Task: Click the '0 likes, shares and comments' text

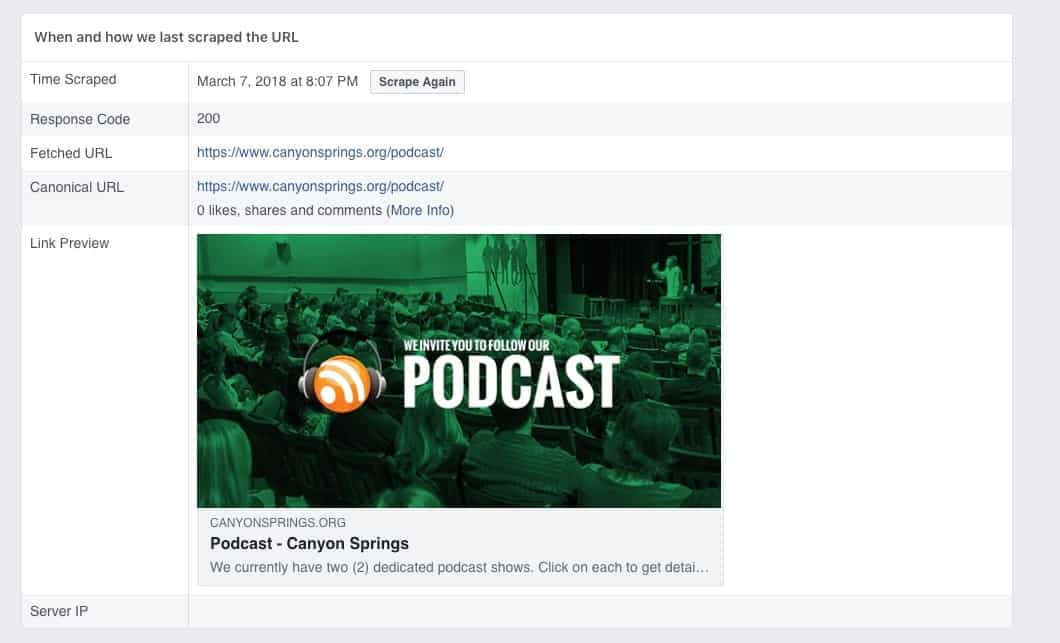Action: coord(289,210)
